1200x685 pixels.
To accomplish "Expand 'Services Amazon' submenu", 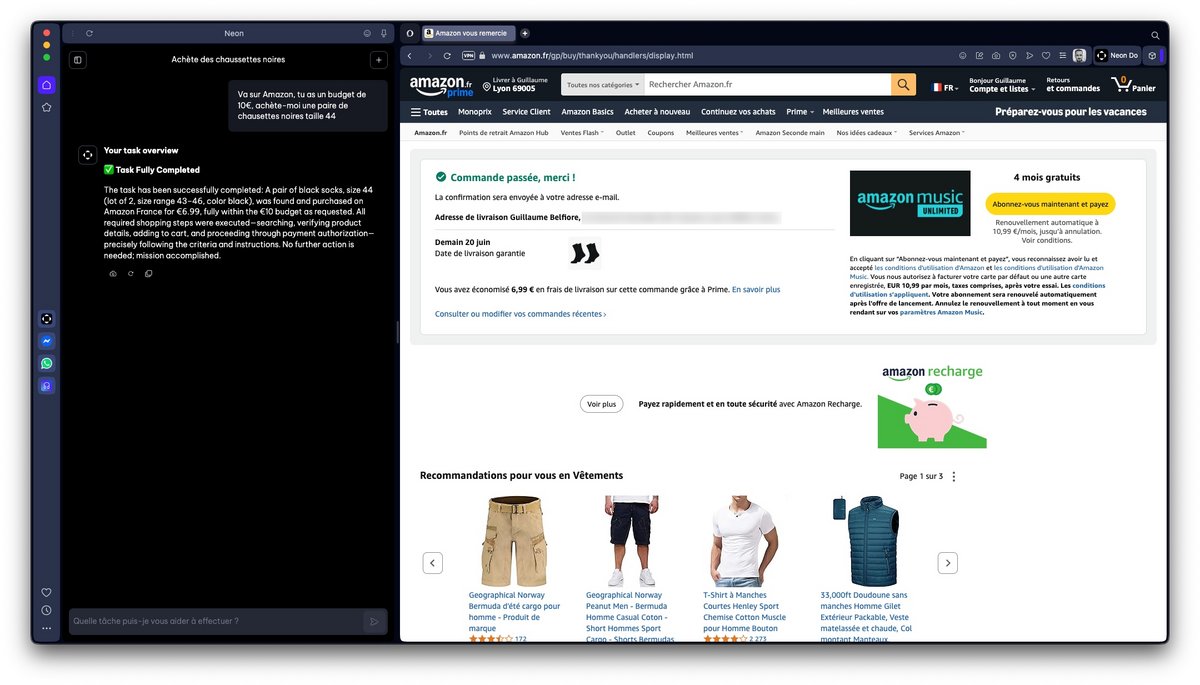I will coord(937,133).
